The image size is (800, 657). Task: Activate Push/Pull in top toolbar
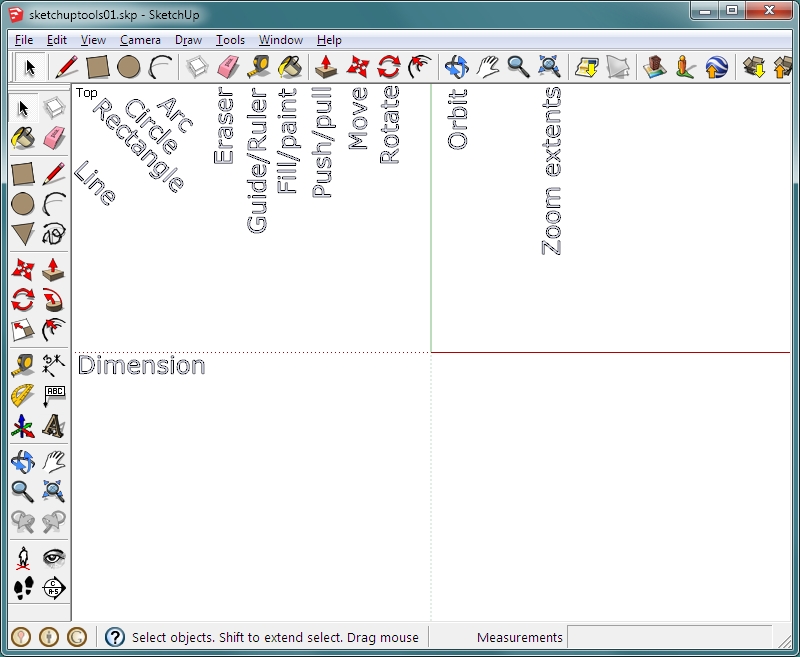pos(327,67)
